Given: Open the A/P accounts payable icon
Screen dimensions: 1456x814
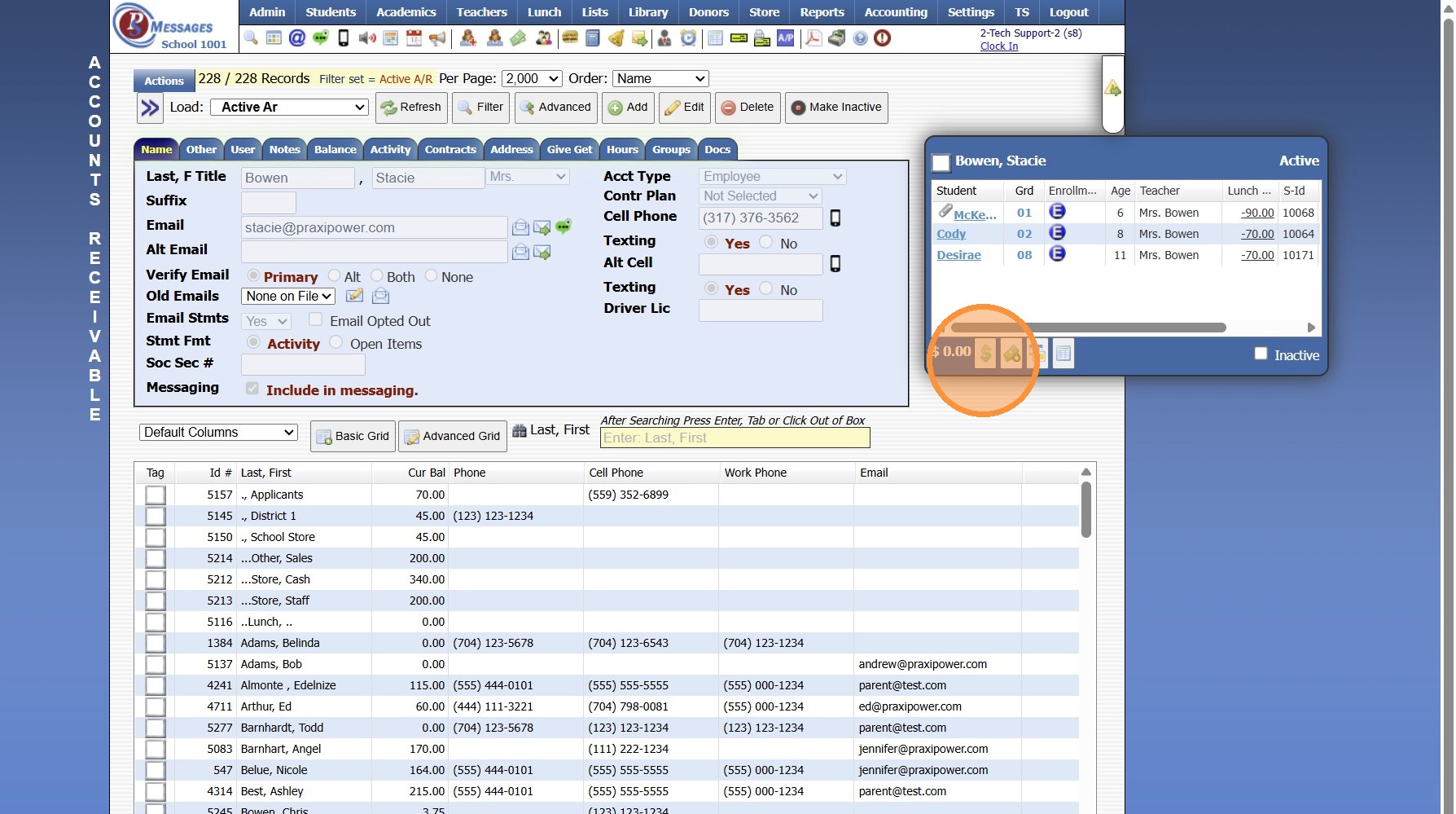Looking at the screenshot, I should (x=785, y=38).
